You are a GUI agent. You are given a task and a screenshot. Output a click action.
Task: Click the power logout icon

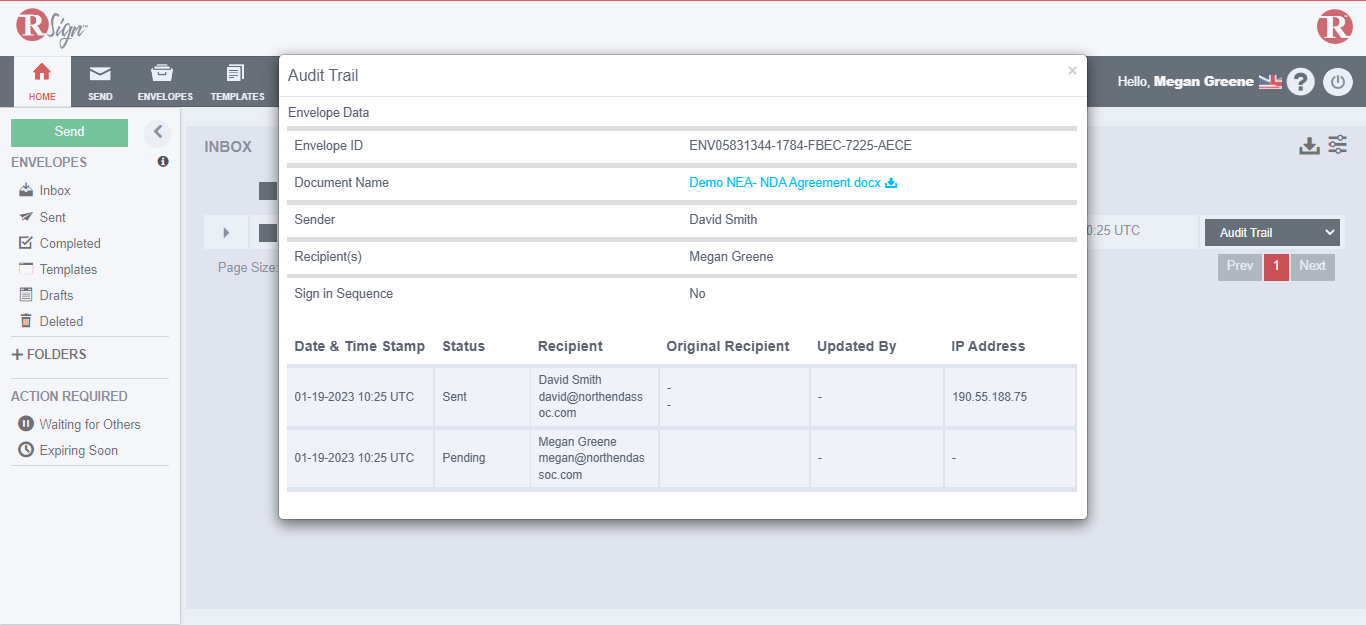pyautogui.click(x=1338, y=82)
